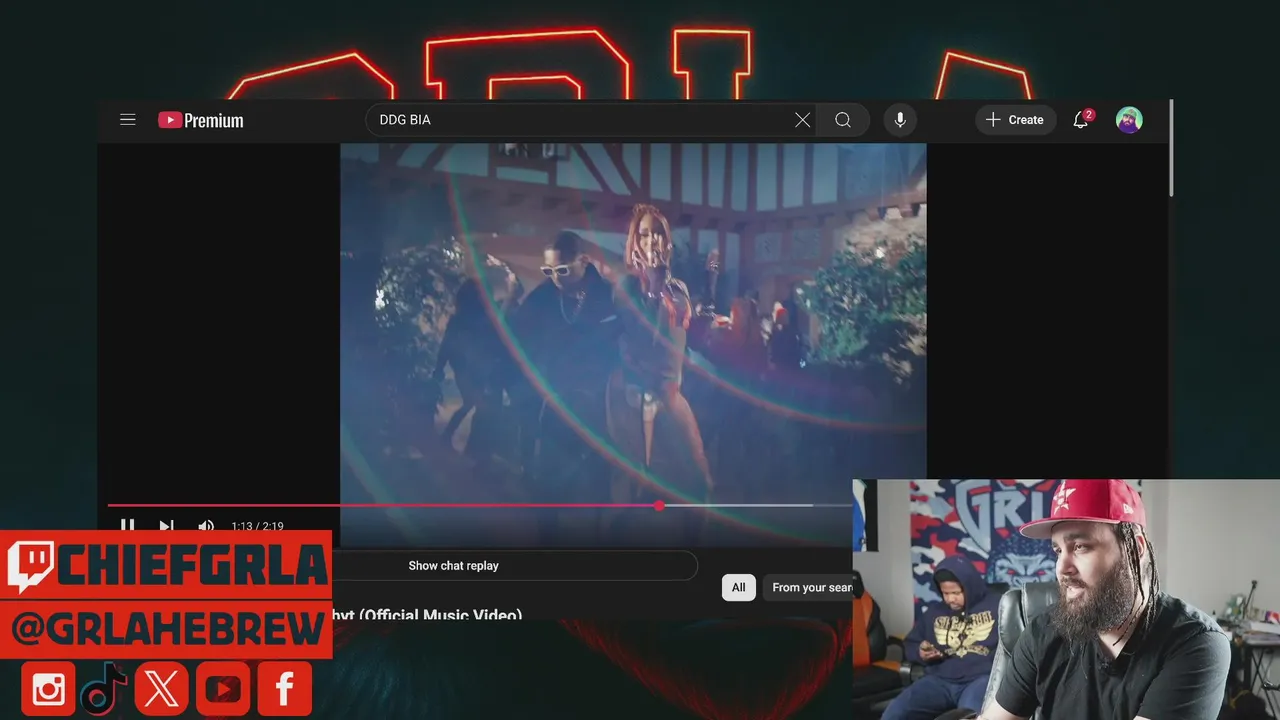Click the video title Official Music Video

pyautogui.click(x=428, y=614)
